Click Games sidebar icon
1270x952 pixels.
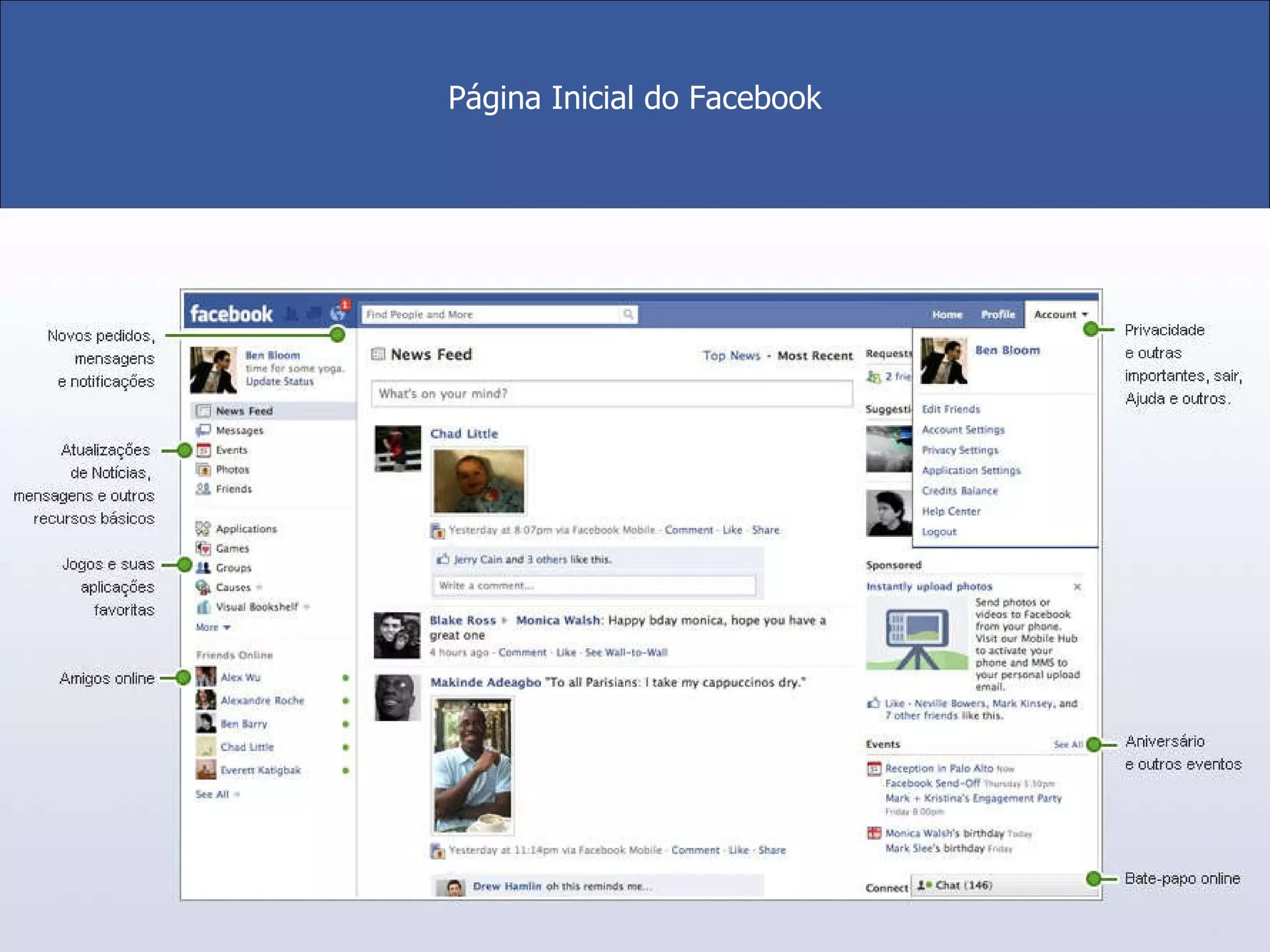tap(203, 549)
